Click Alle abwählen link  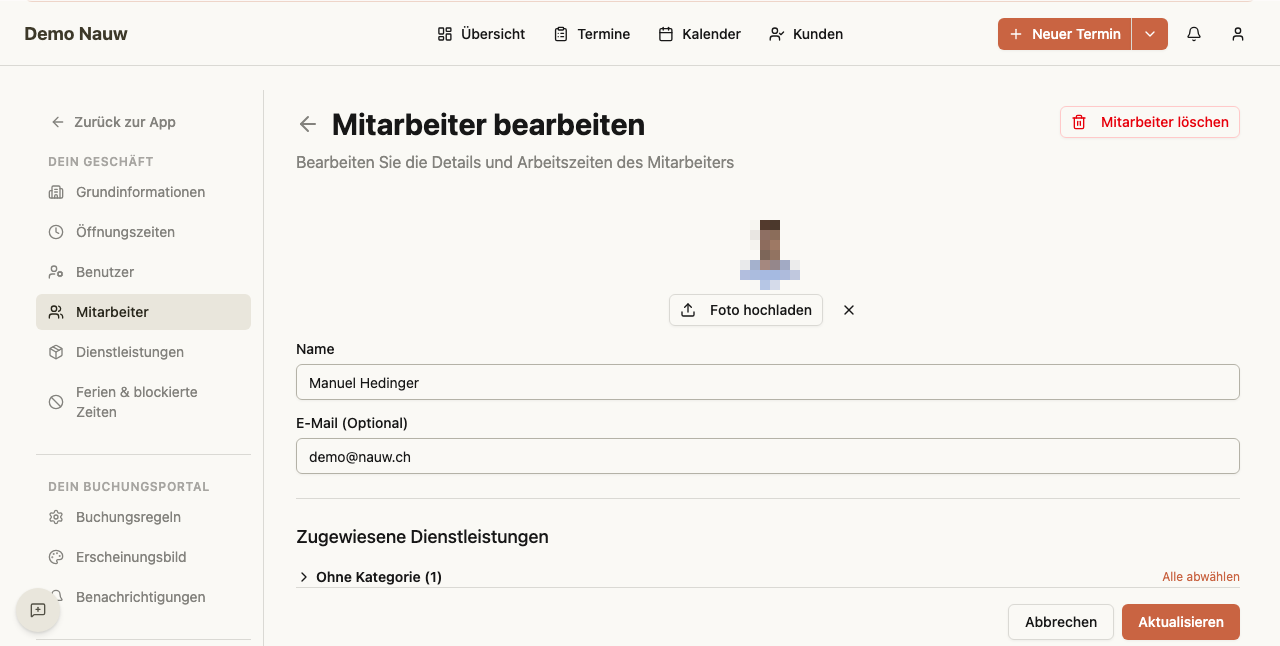pos(1201,577)
